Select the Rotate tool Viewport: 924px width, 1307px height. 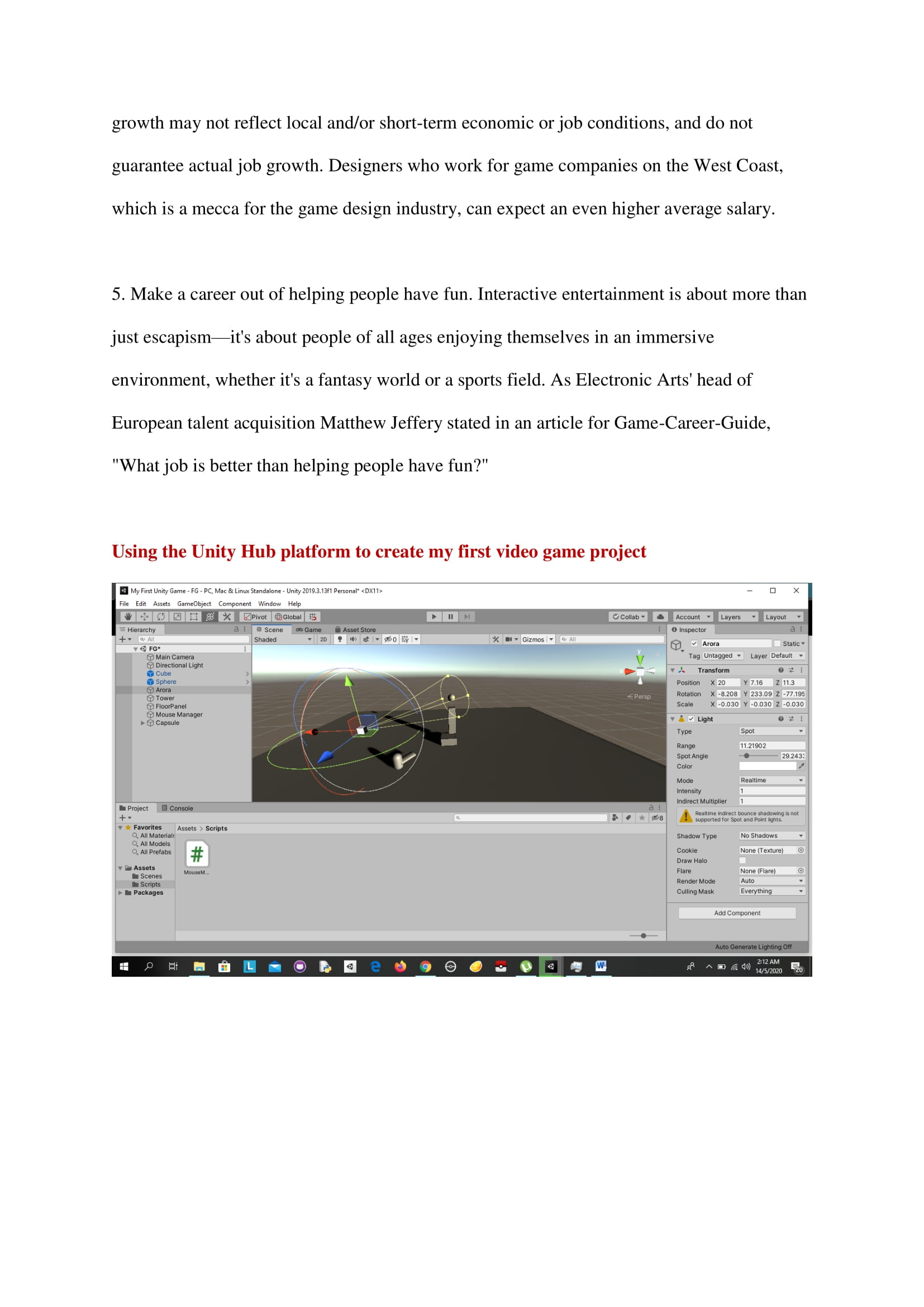point(161,616)
